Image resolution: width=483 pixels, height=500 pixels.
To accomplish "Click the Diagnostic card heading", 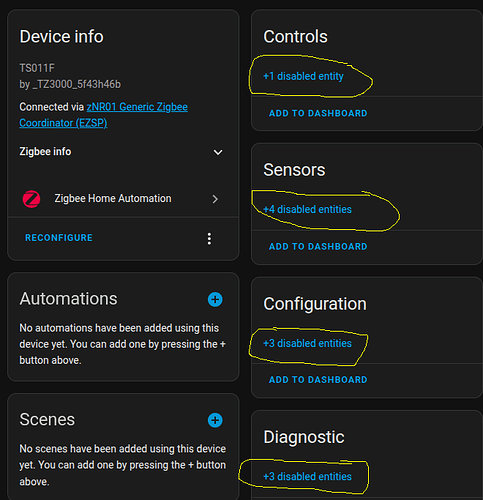I will [304, 437].
